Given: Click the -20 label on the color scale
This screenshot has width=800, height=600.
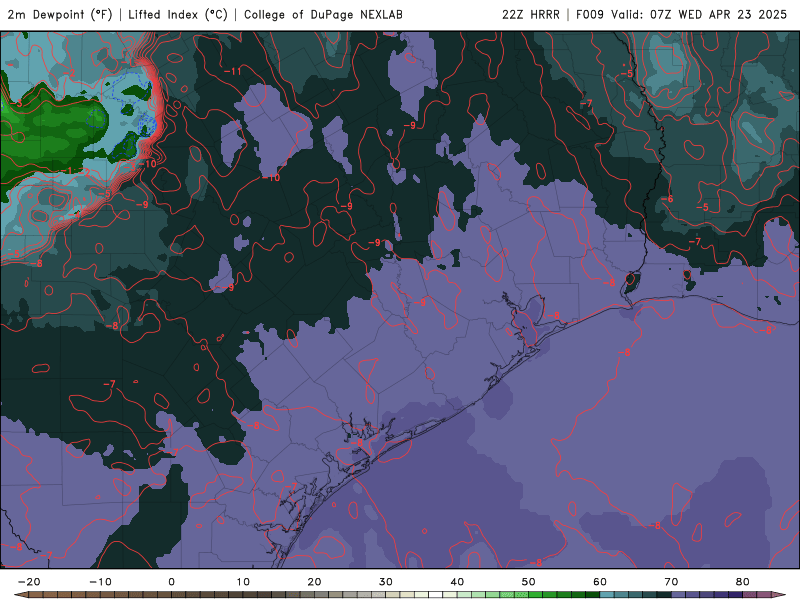Looking at the screenshot, I should pos(29,582).
